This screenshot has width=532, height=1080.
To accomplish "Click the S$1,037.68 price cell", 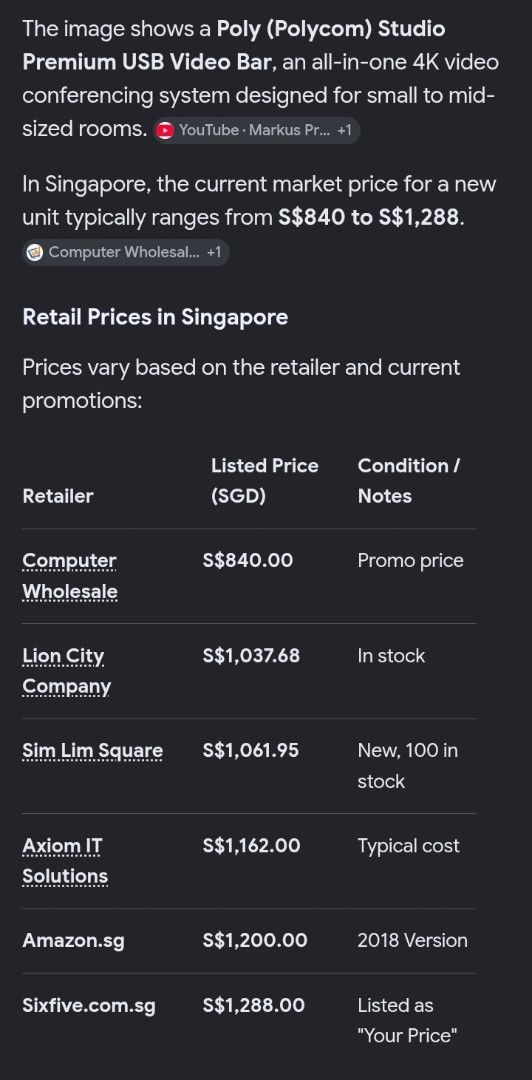I will click(252, 656).
